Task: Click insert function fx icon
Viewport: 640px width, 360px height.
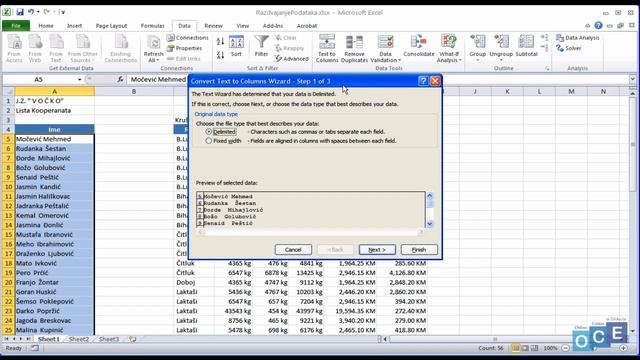Action: point(120,79)
